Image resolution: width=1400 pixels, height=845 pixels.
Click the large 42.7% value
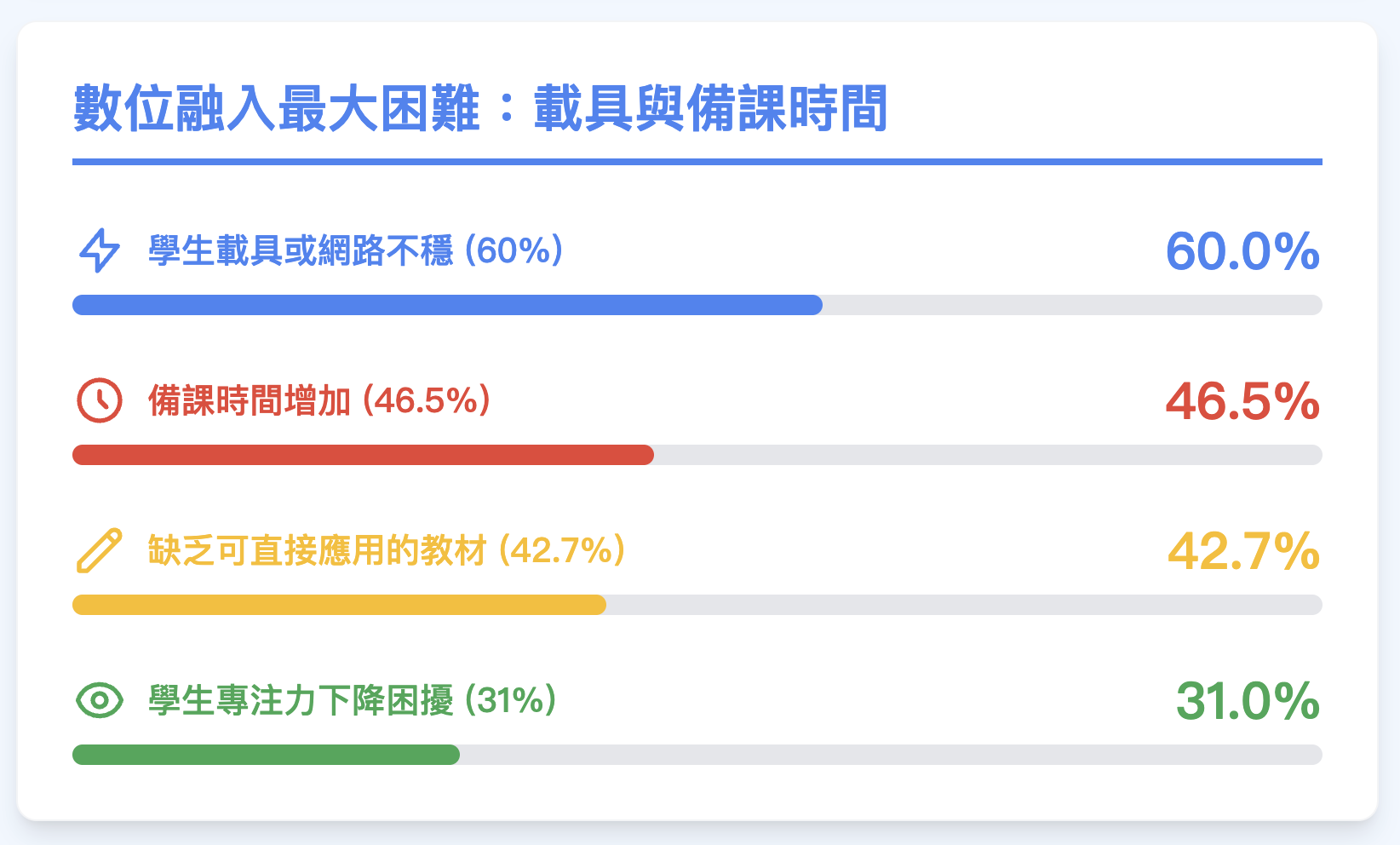pos(1243,551)
